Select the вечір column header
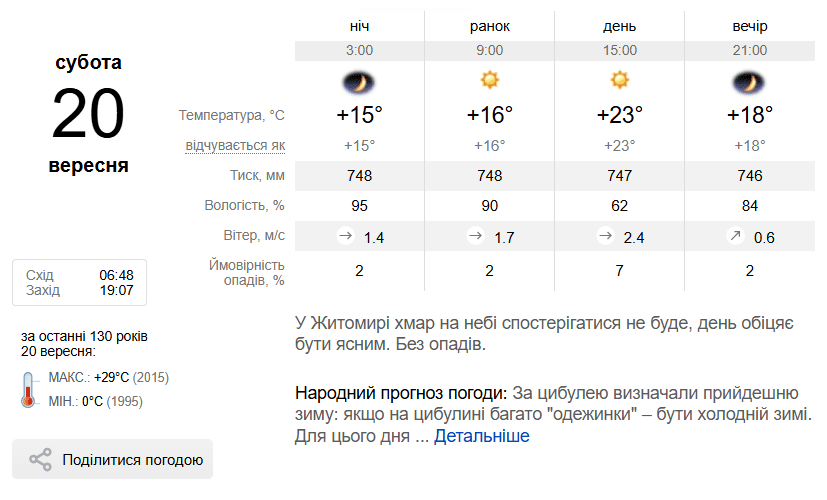Viewport: 827px width, 500px height. point(749,26)
